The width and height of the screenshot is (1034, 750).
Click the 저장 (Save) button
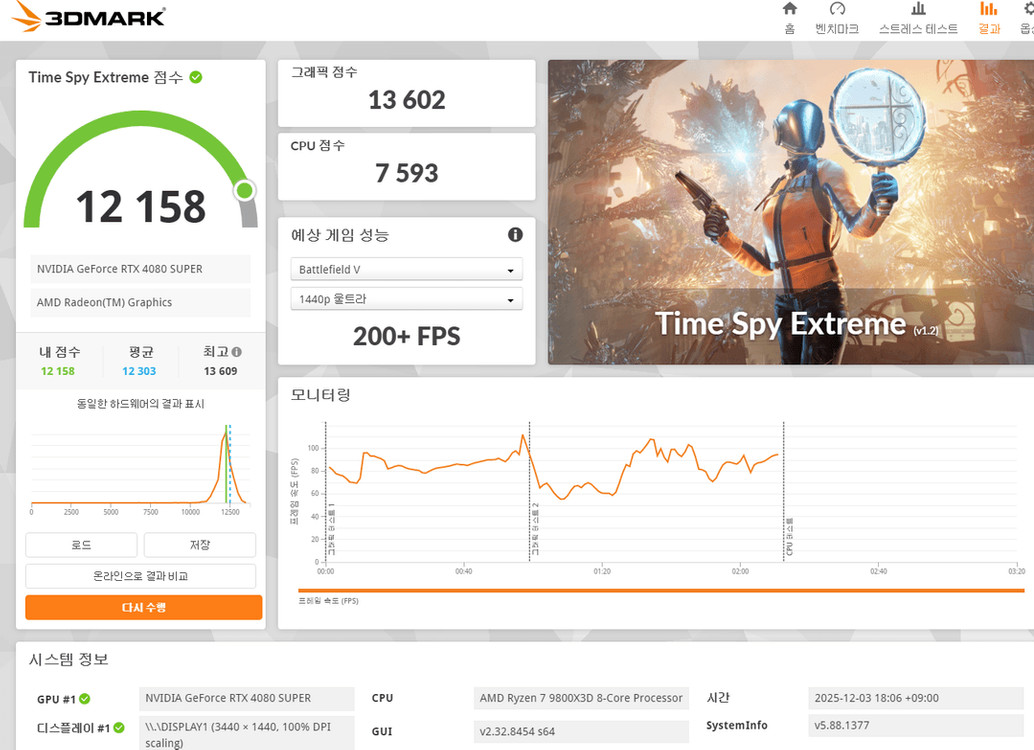199,544
